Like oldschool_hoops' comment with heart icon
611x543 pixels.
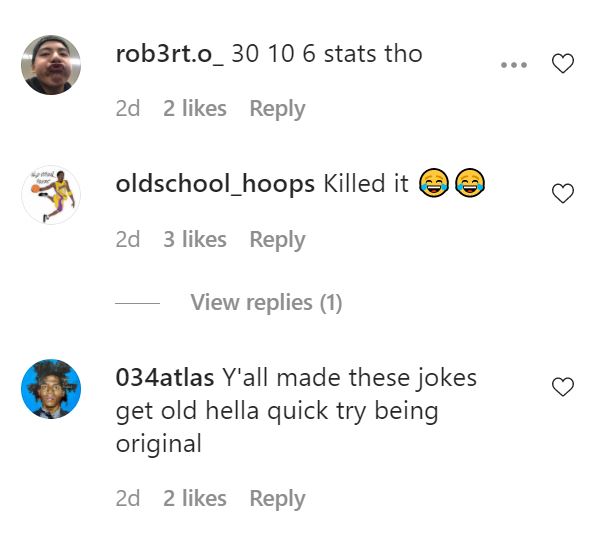563,194
